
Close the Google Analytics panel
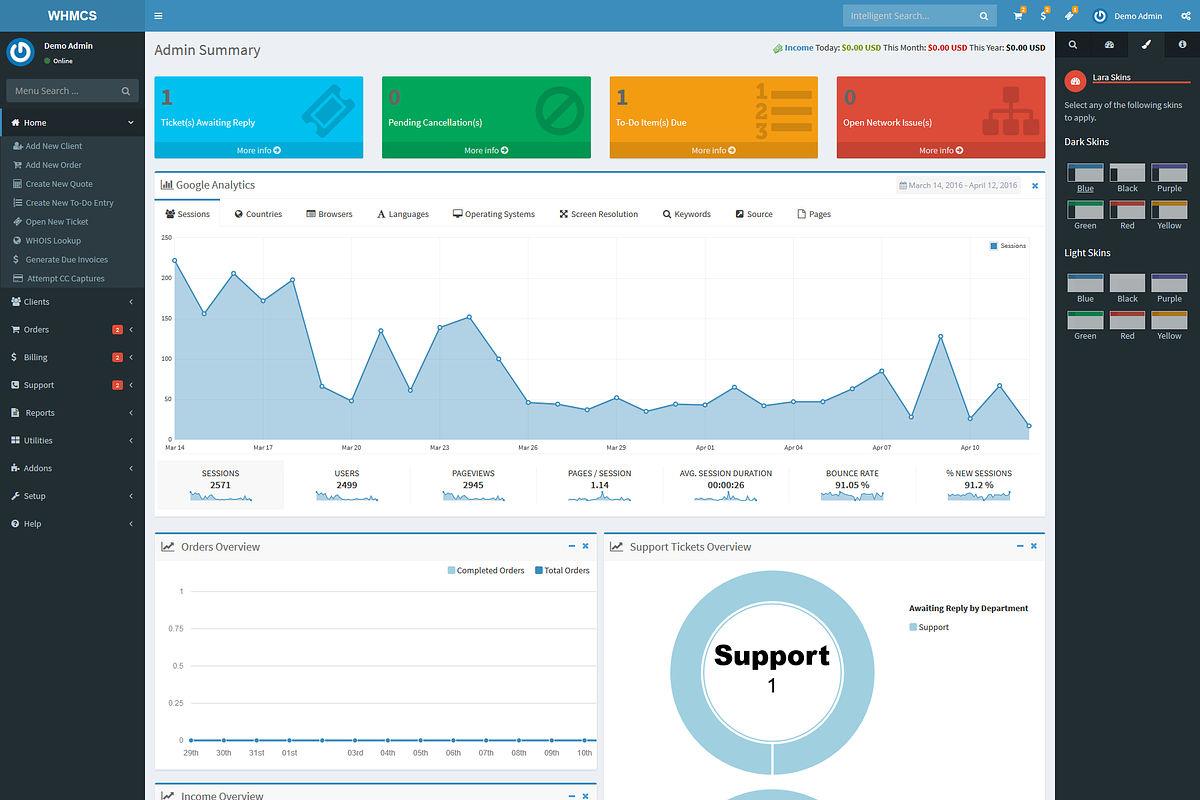point(1035,186)
